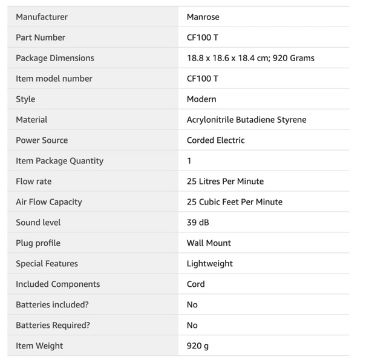Select the 25 Cubic Feet Per Minute value
This screenshot has width=369, height=360.
[x=234, y=202]
